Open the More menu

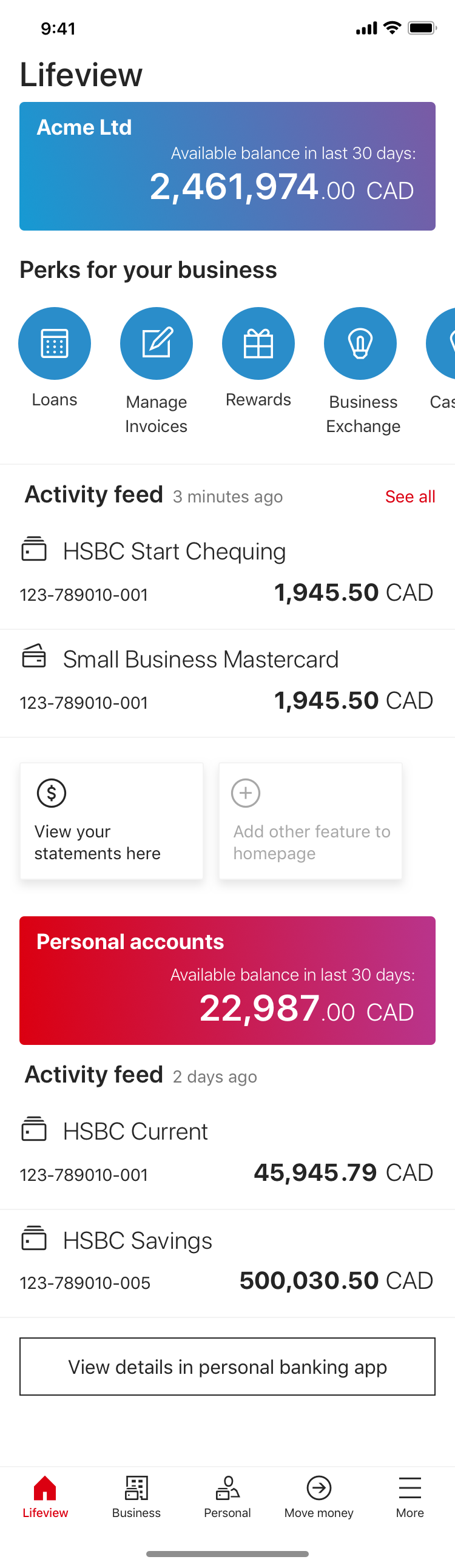(x=410, y=1496)
